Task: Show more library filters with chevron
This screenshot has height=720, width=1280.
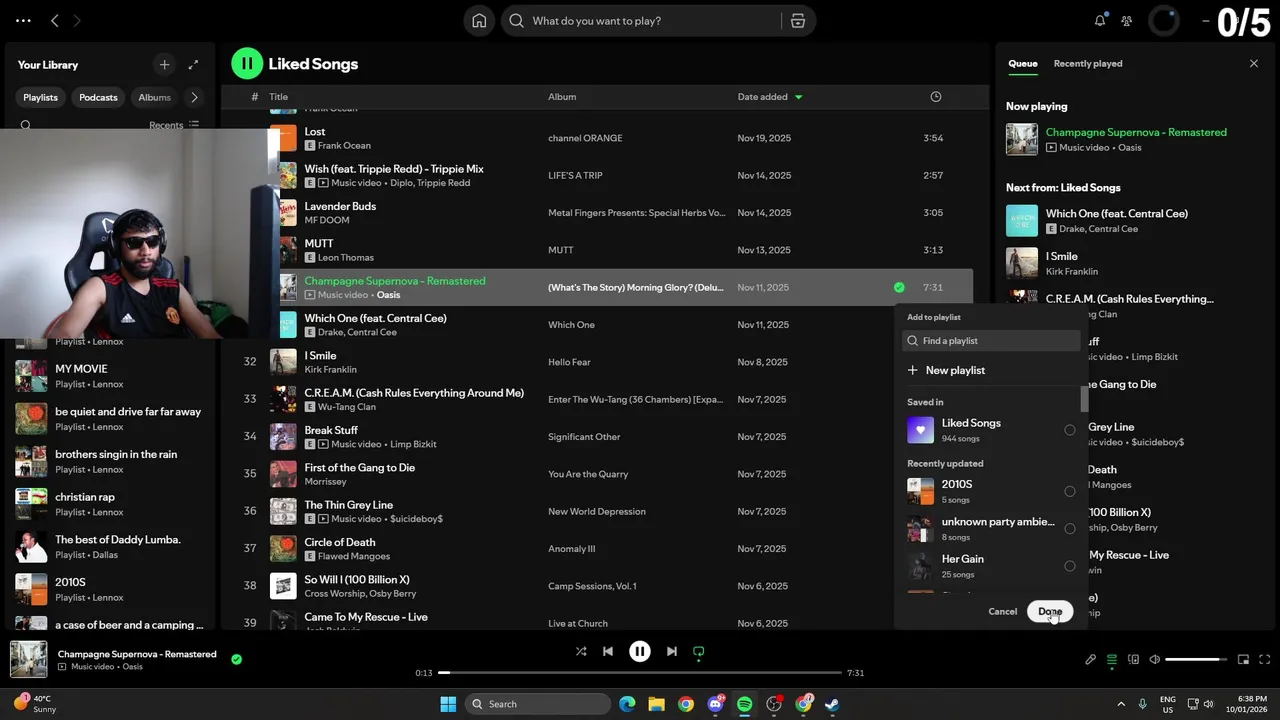Action: tap(194, 97)
